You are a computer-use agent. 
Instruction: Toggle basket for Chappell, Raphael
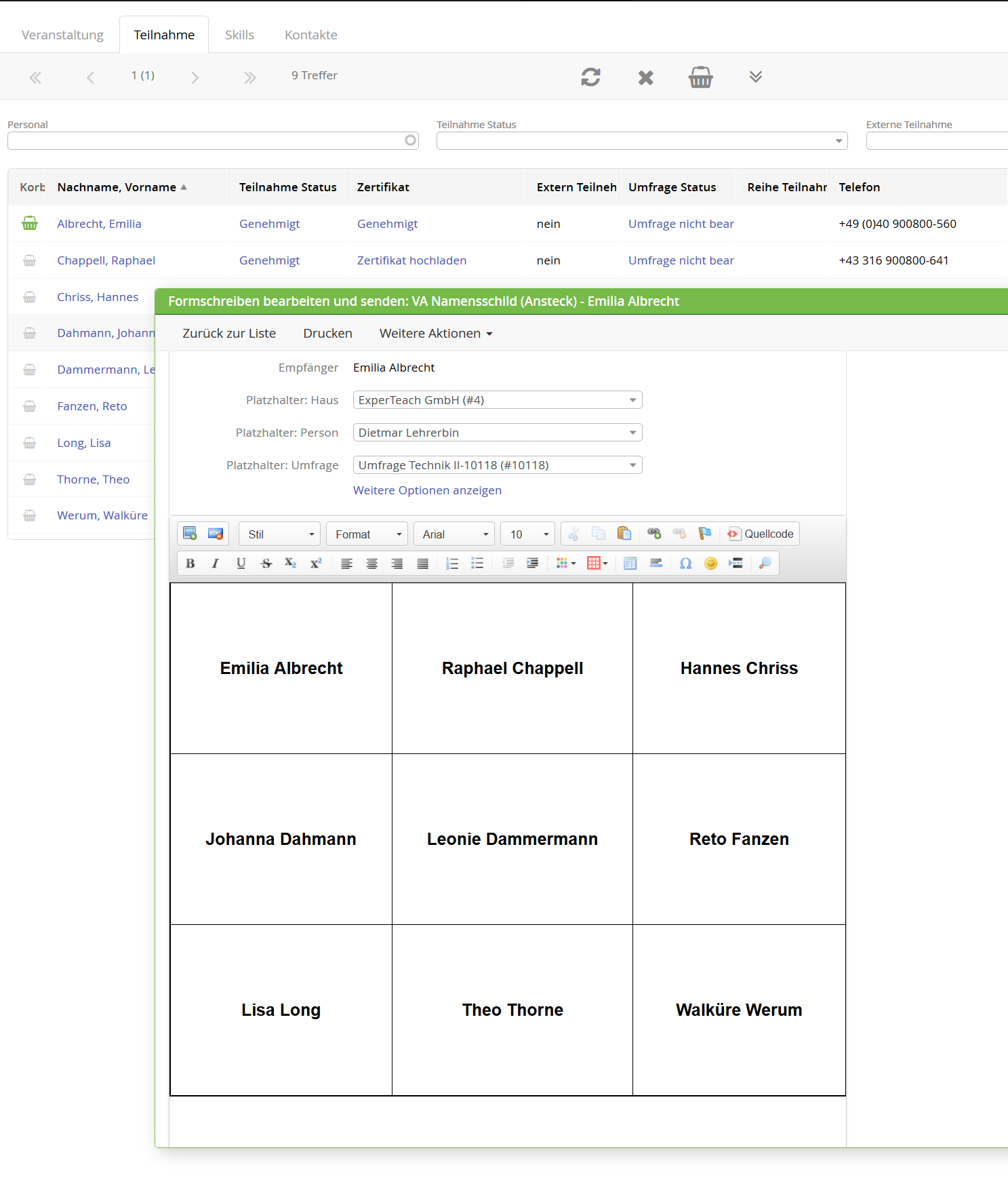30,260
